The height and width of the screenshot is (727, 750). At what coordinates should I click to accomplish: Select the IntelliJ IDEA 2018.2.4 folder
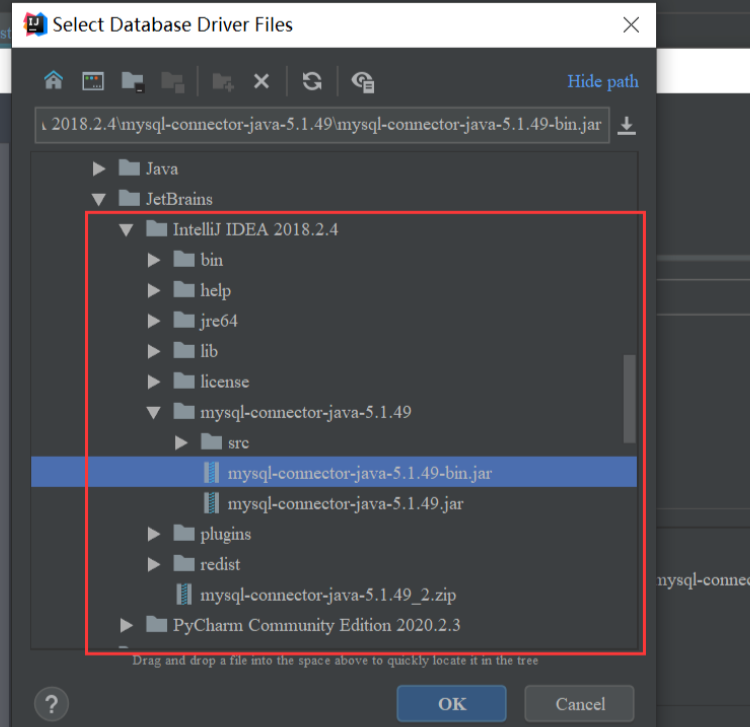pos(242,230)
